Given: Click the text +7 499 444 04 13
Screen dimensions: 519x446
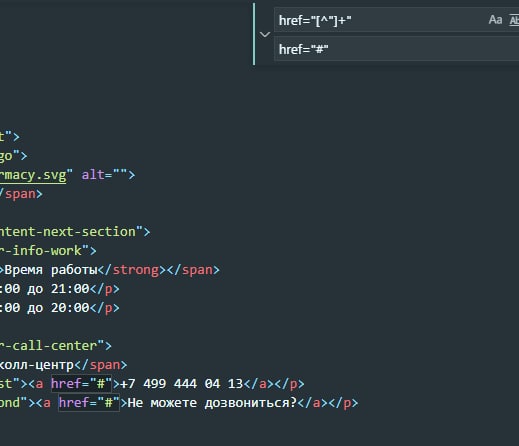Looking at the screenshot, I should [x=182, y=384].
